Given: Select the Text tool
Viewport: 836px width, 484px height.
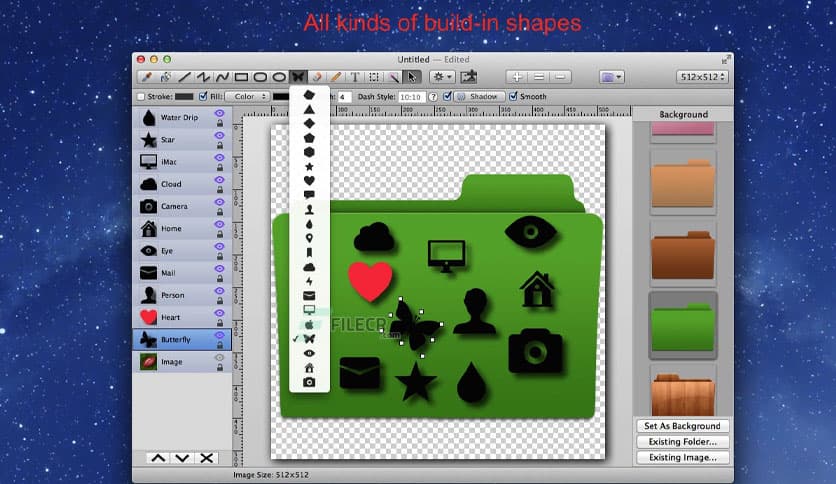Looking at the screenshot, I should [x=355, y=77].
